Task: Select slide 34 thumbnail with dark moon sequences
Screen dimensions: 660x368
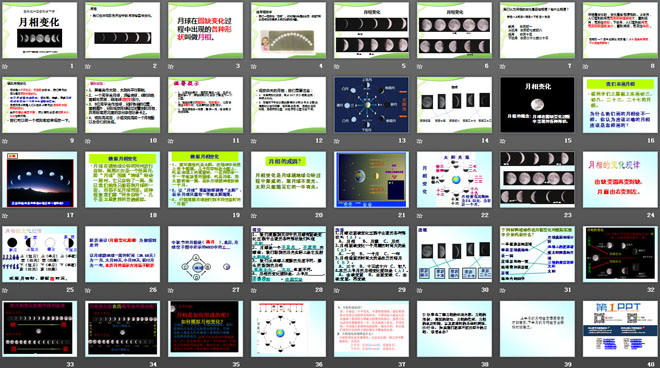Action: click(122, 328)
